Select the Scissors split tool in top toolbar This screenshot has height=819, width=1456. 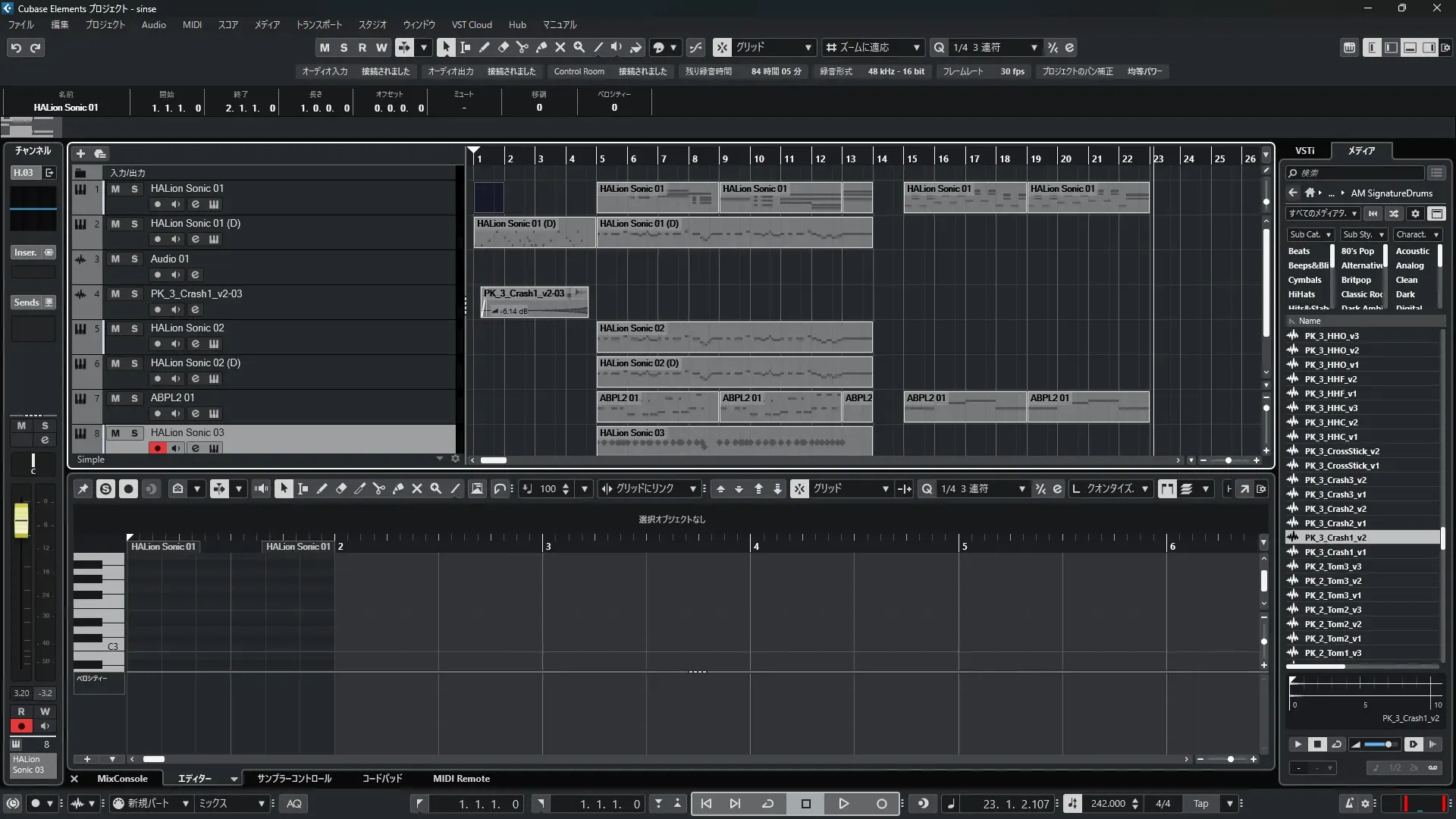(x=522, y=47)
